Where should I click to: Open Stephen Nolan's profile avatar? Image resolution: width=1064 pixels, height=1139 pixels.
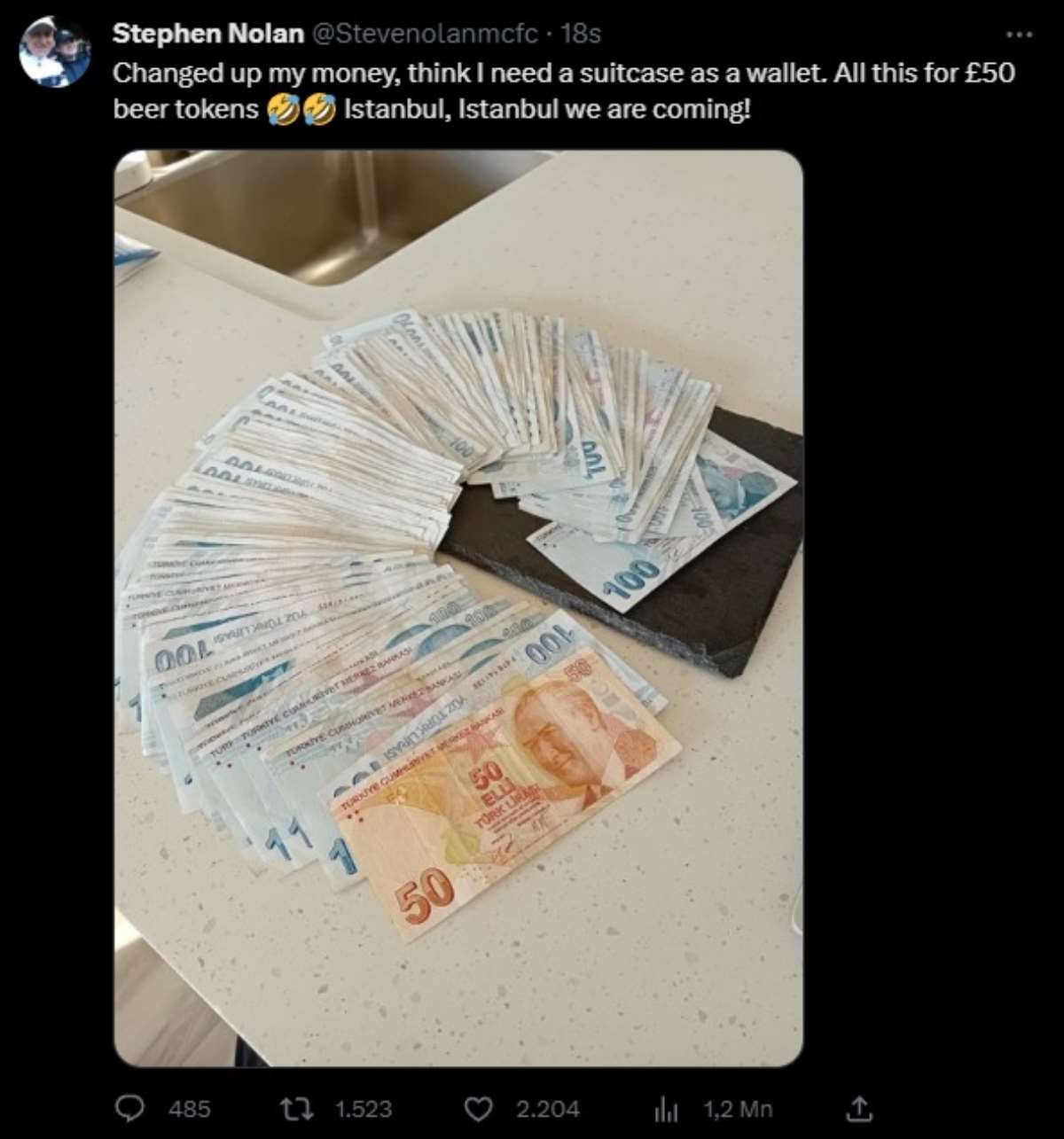pos(55,51)
